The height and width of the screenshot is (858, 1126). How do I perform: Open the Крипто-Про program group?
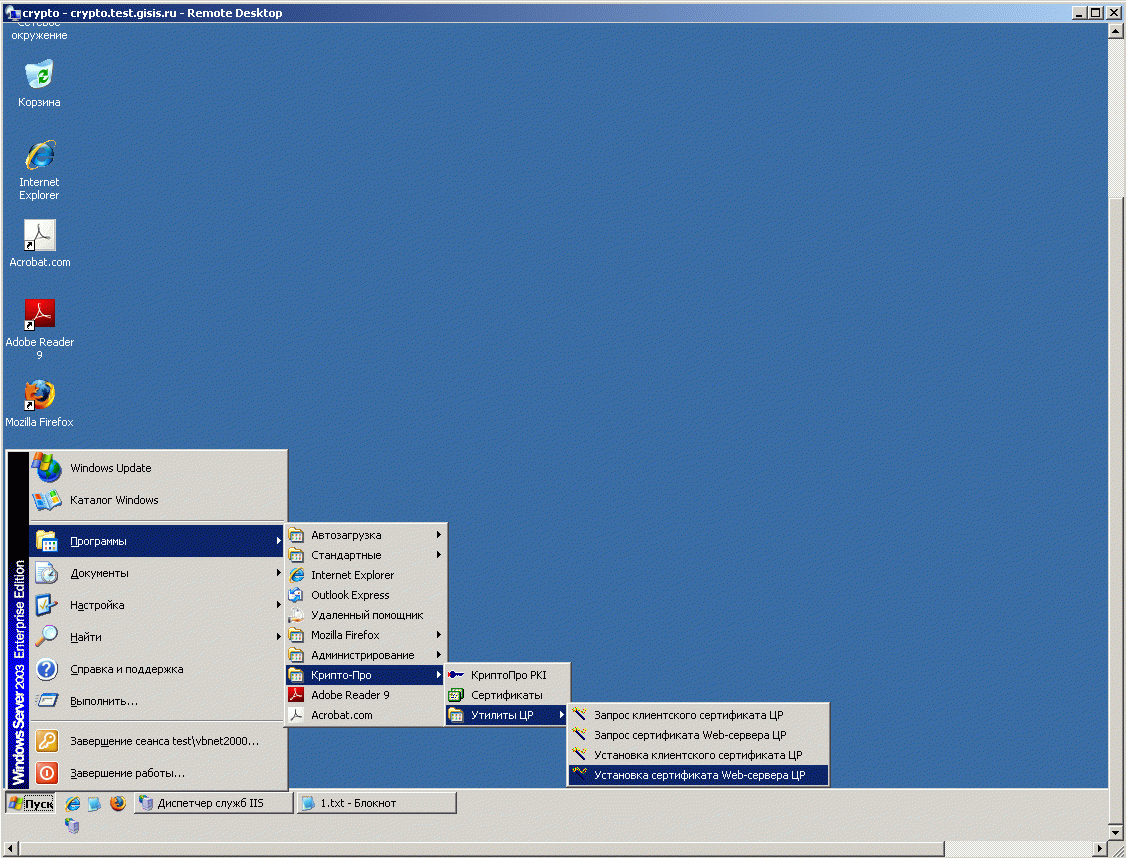pyautogui.click(x=366, y=675)
